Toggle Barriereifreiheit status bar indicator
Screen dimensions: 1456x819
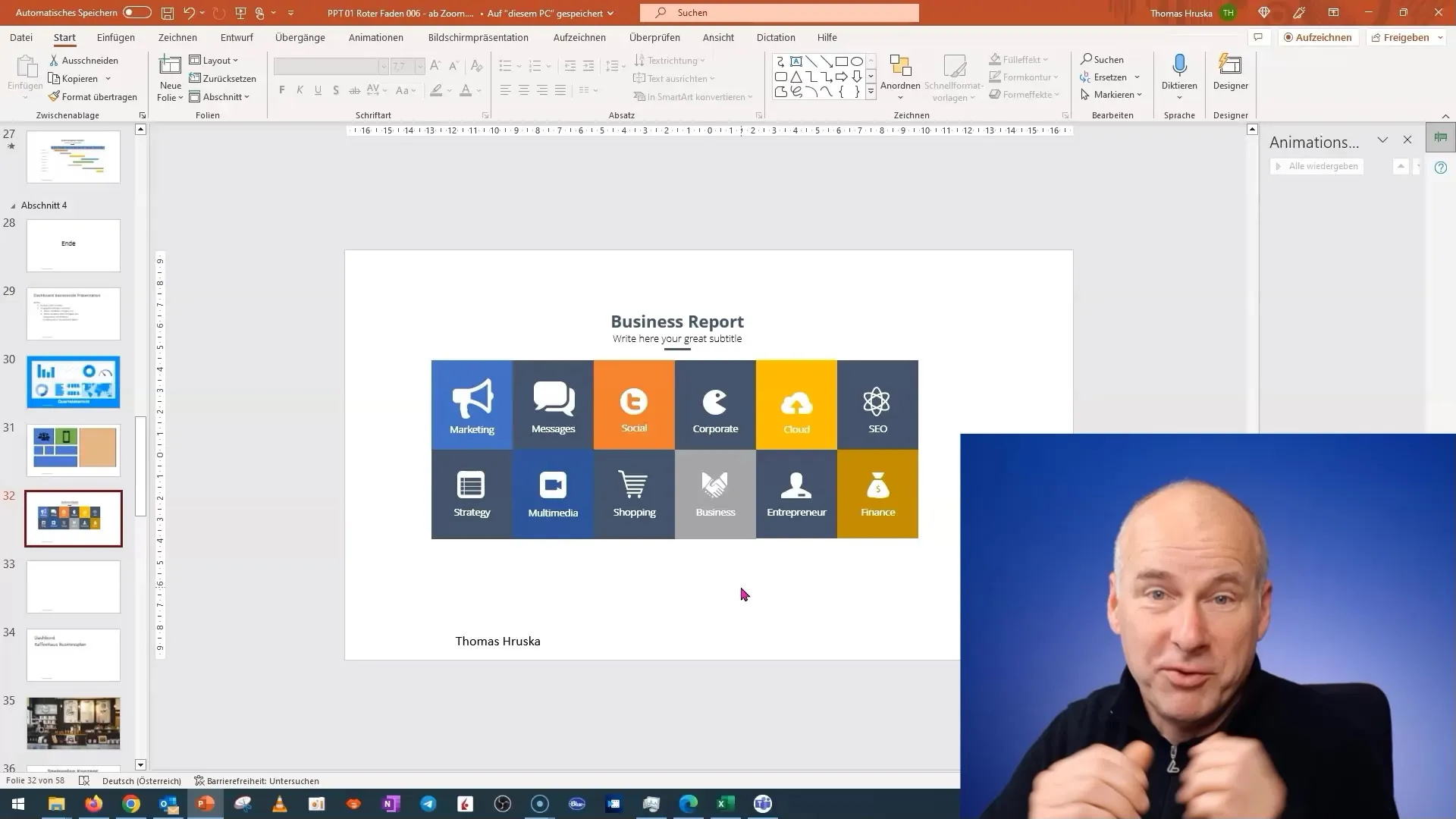(255, 781)
